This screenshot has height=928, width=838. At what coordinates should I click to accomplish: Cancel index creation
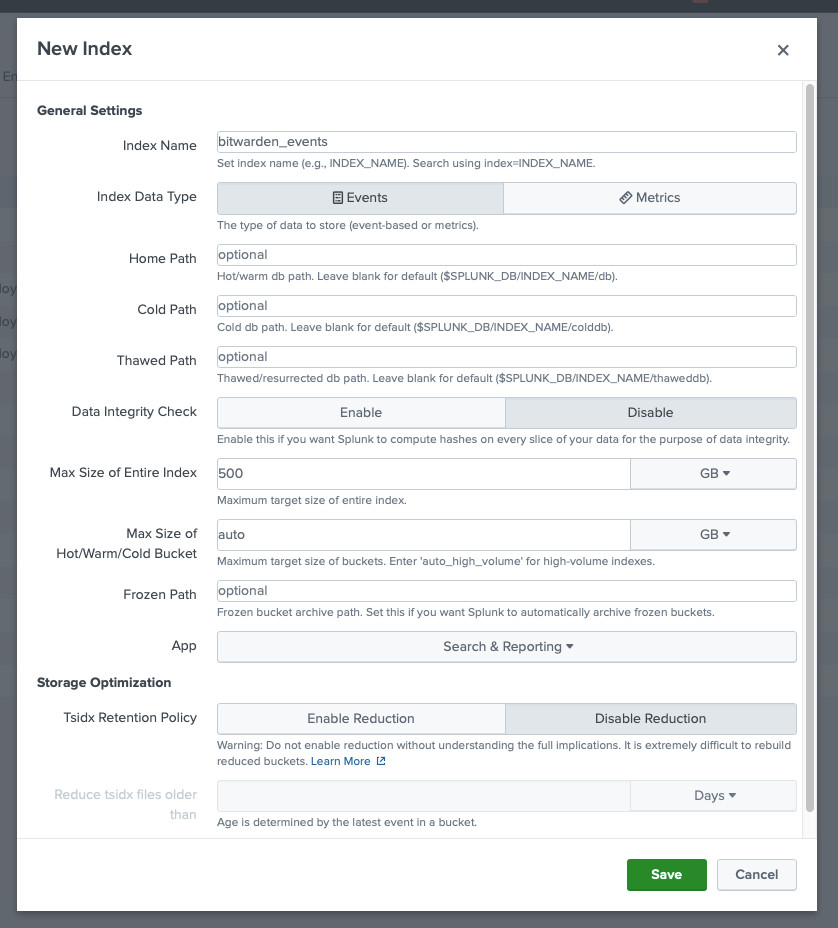coord(756,875)
